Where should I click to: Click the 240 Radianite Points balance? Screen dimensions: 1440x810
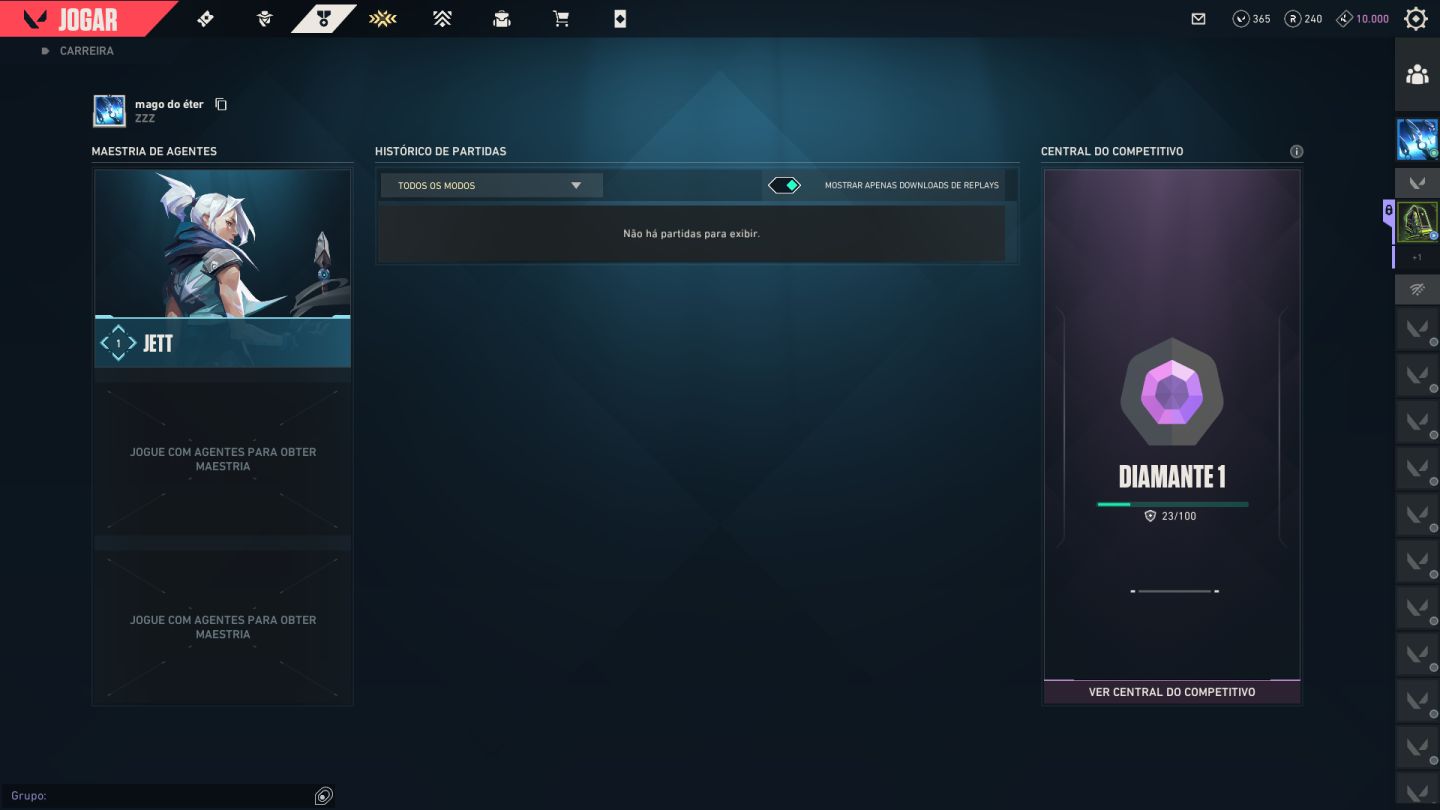[x=1304, y=19]
